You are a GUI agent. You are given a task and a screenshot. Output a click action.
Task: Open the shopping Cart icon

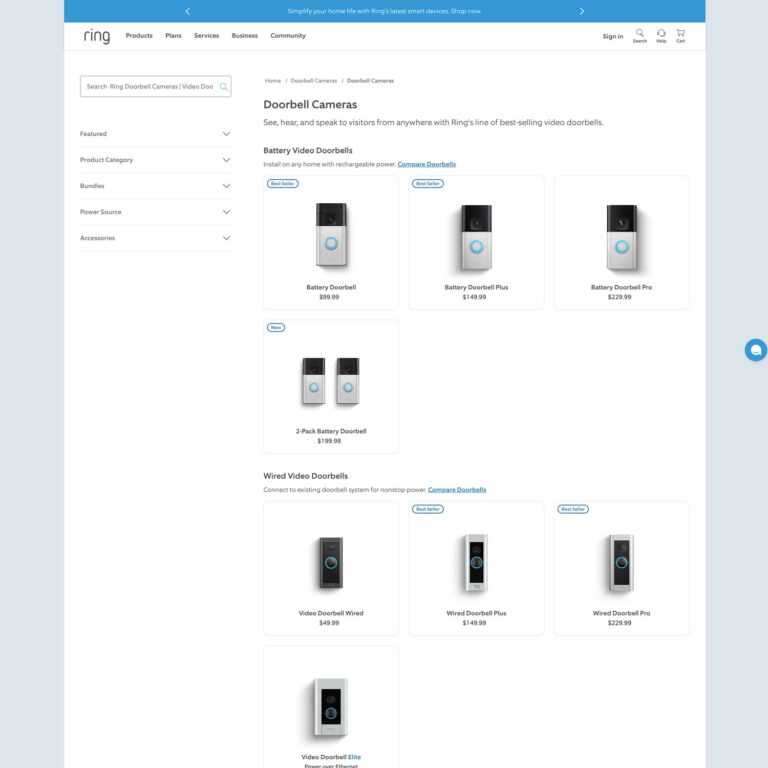click(680, 36)
